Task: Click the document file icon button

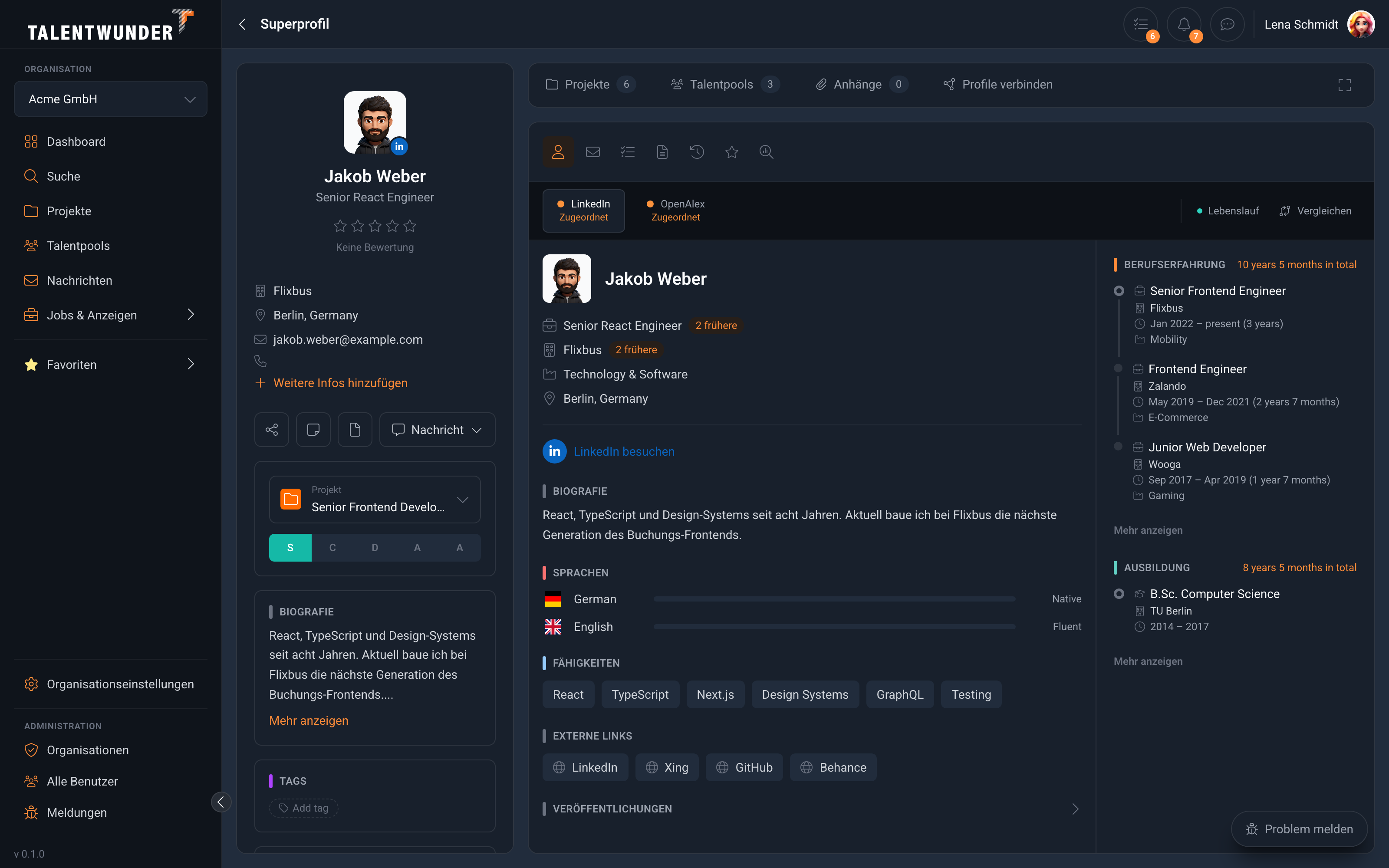Action: 355,429
